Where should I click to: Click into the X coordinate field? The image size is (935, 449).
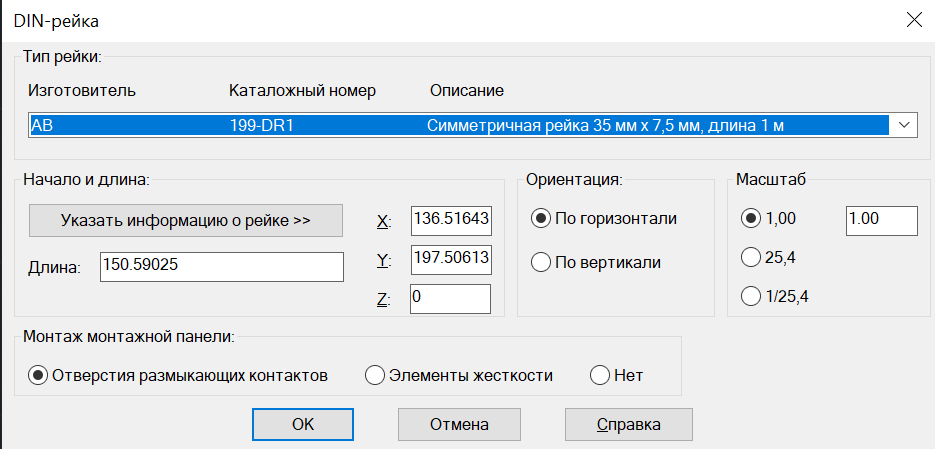(x=451, y=221)
